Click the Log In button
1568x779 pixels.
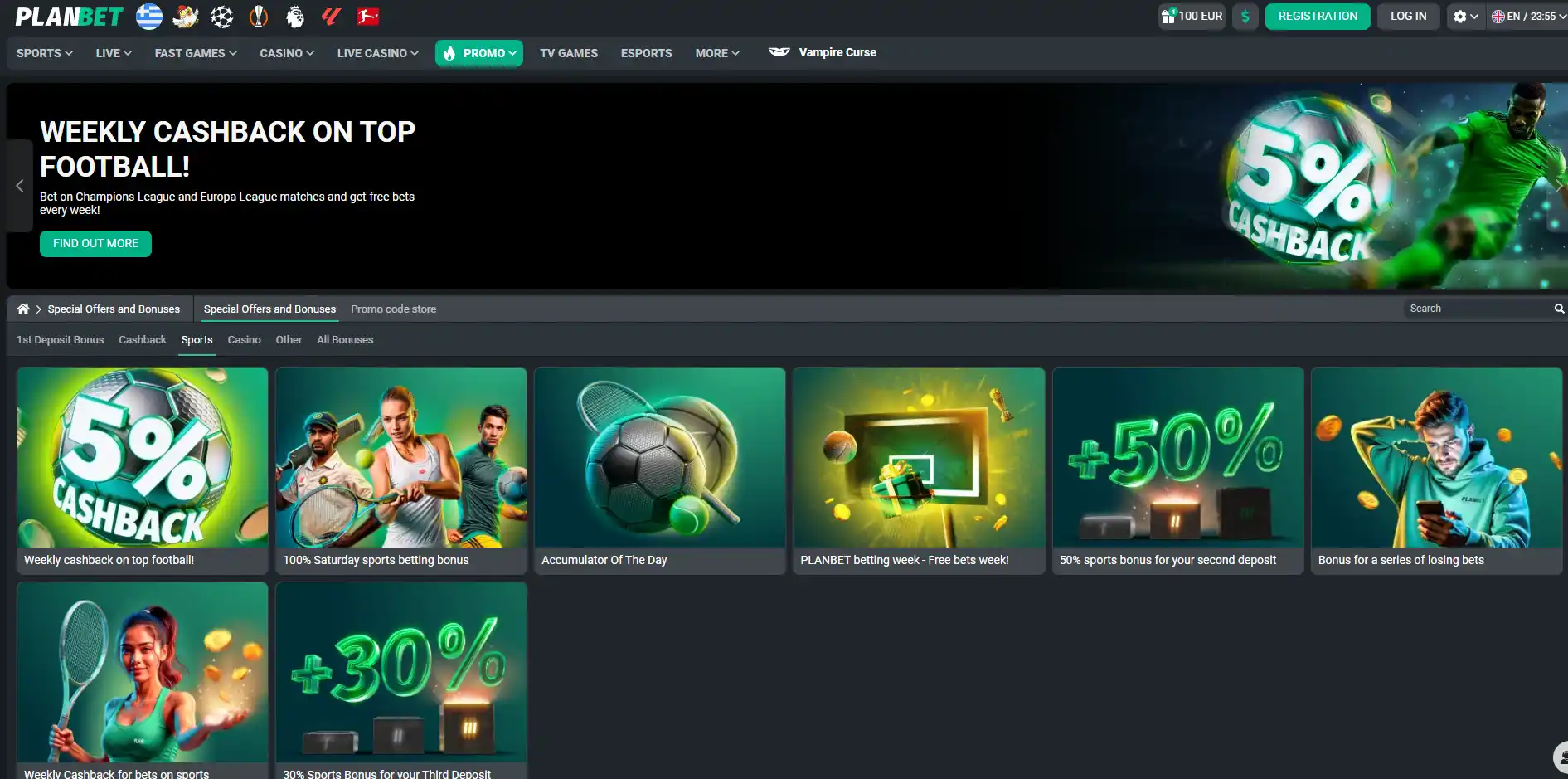tap(1409, 17)
